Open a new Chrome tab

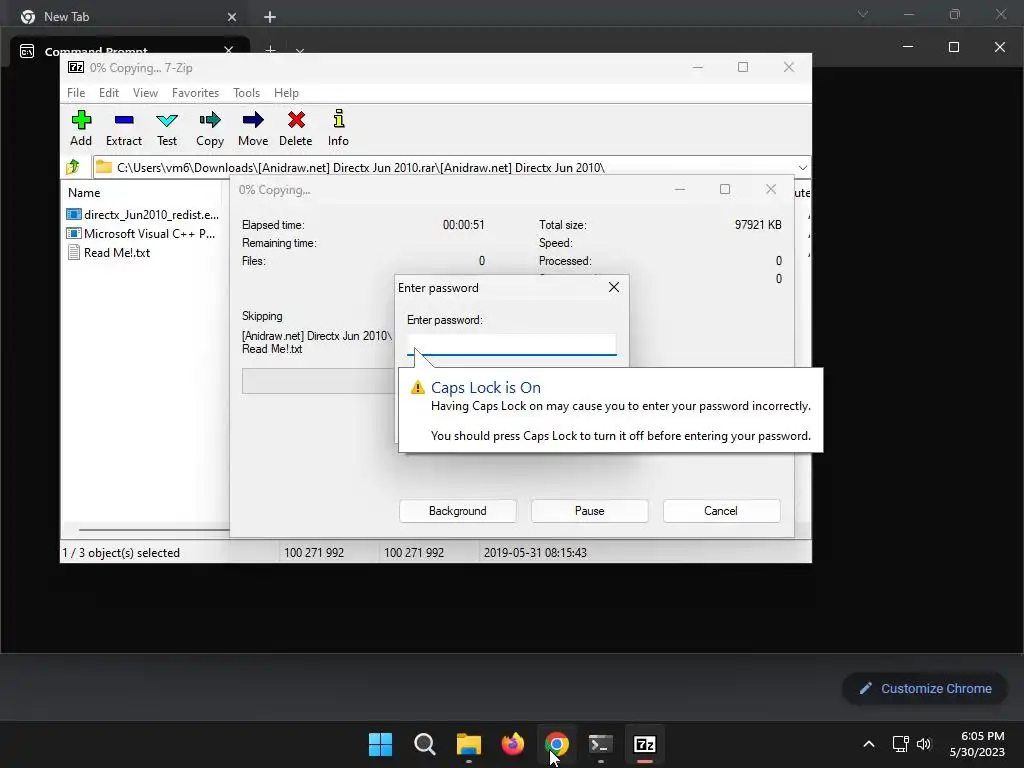(x=270, y=17)
